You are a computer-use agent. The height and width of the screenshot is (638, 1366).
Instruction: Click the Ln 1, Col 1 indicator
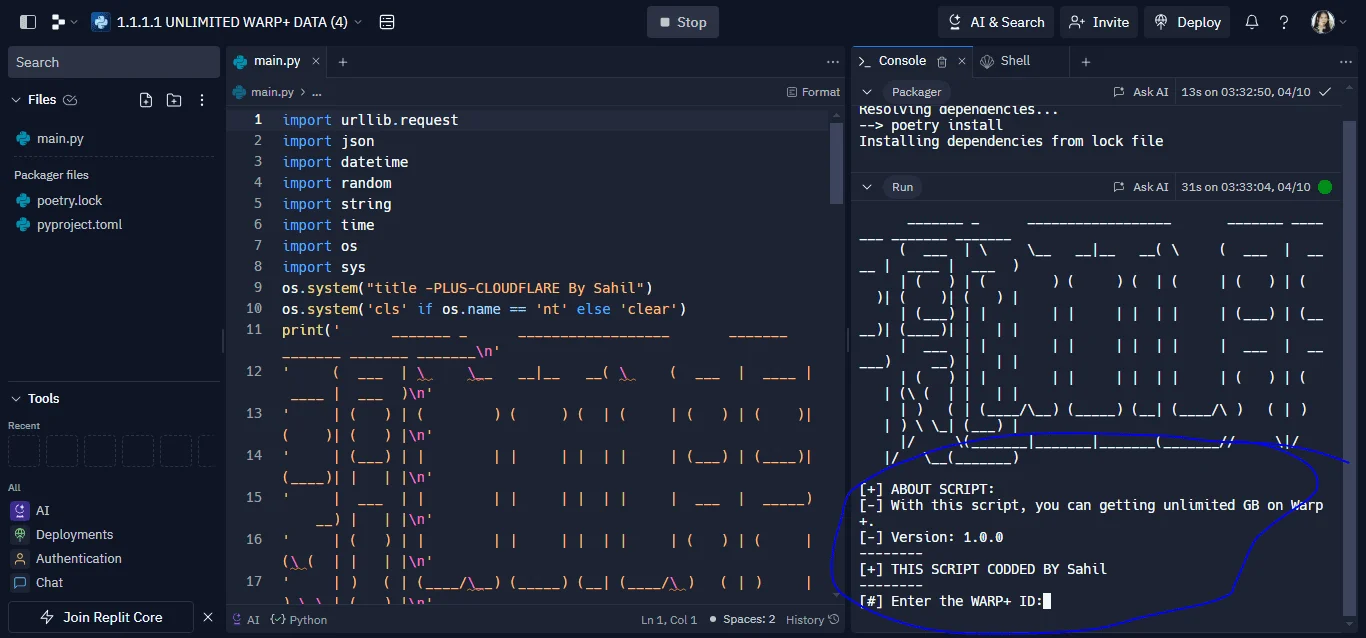(669, 620)
